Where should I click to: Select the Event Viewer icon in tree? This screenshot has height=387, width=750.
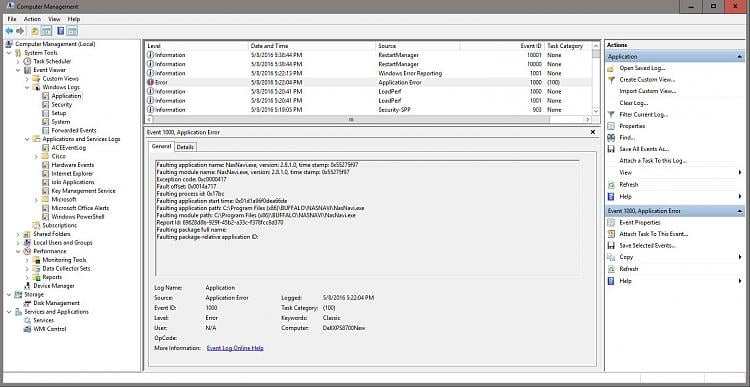(x=27, y=70)
